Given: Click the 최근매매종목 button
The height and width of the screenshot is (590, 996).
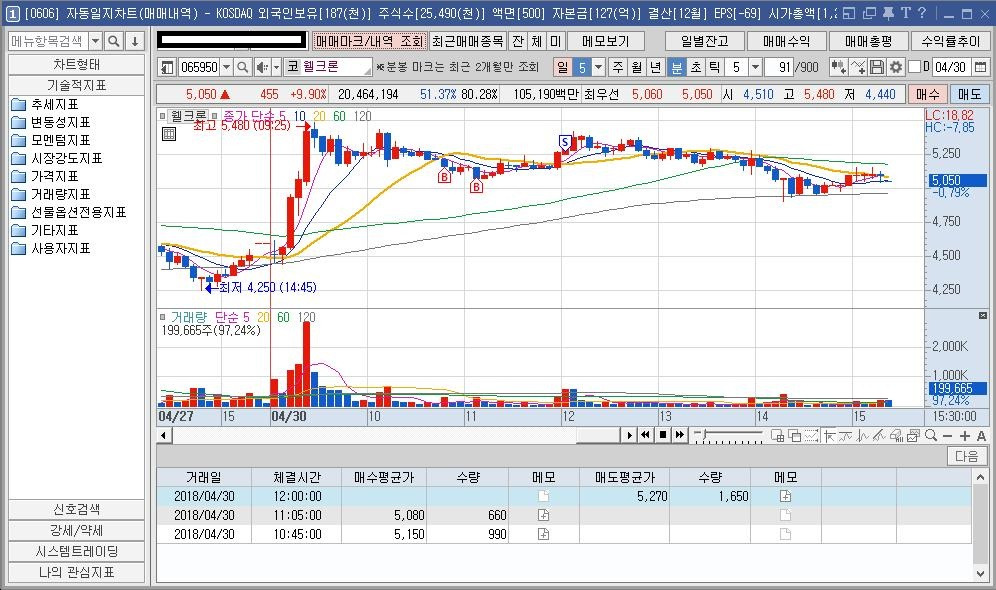Looking at the screenshot, I should [x=468, y=41].
